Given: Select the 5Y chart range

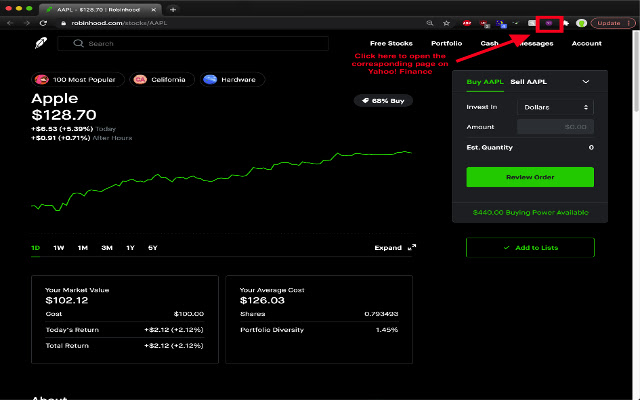Looking at the screenshot, I should click(x=153, y=248).
